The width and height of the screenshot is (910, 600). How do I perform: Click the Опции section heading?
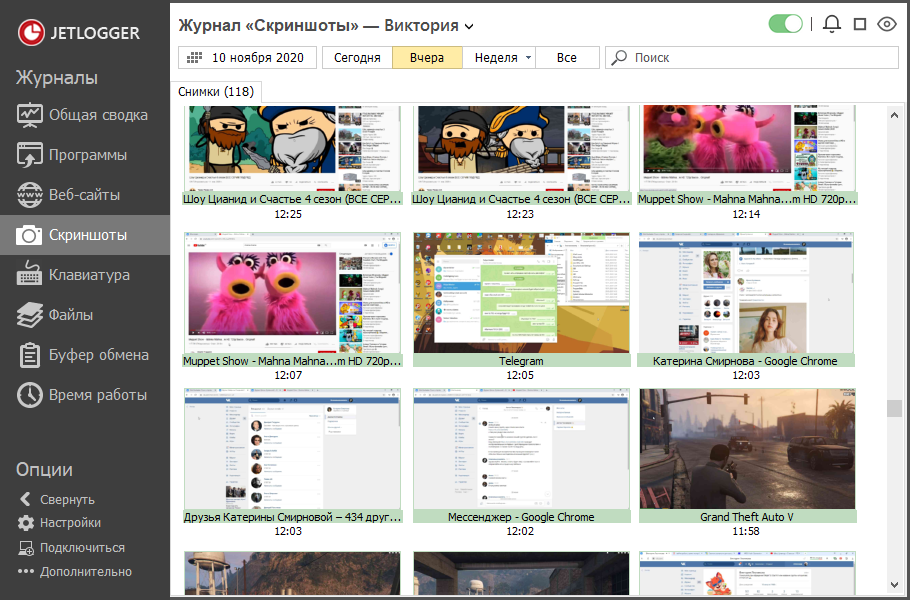click(44, 469)
